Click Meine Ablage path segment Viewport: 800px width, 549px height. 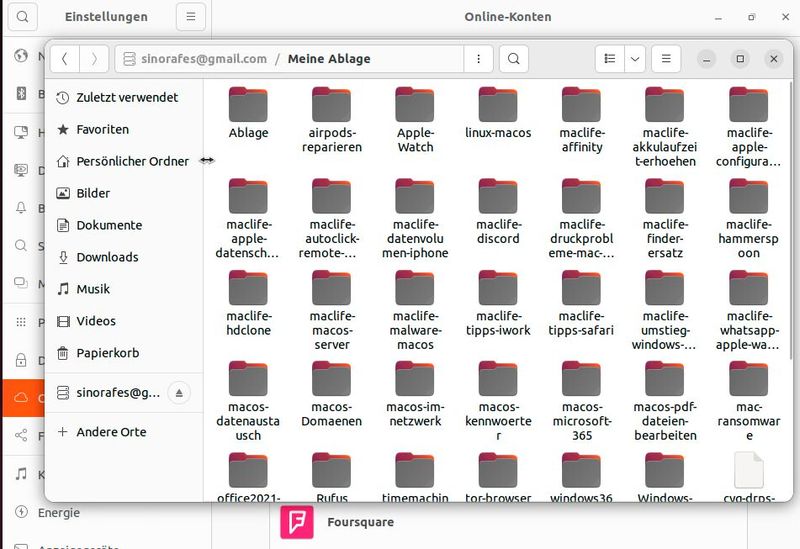329,59
